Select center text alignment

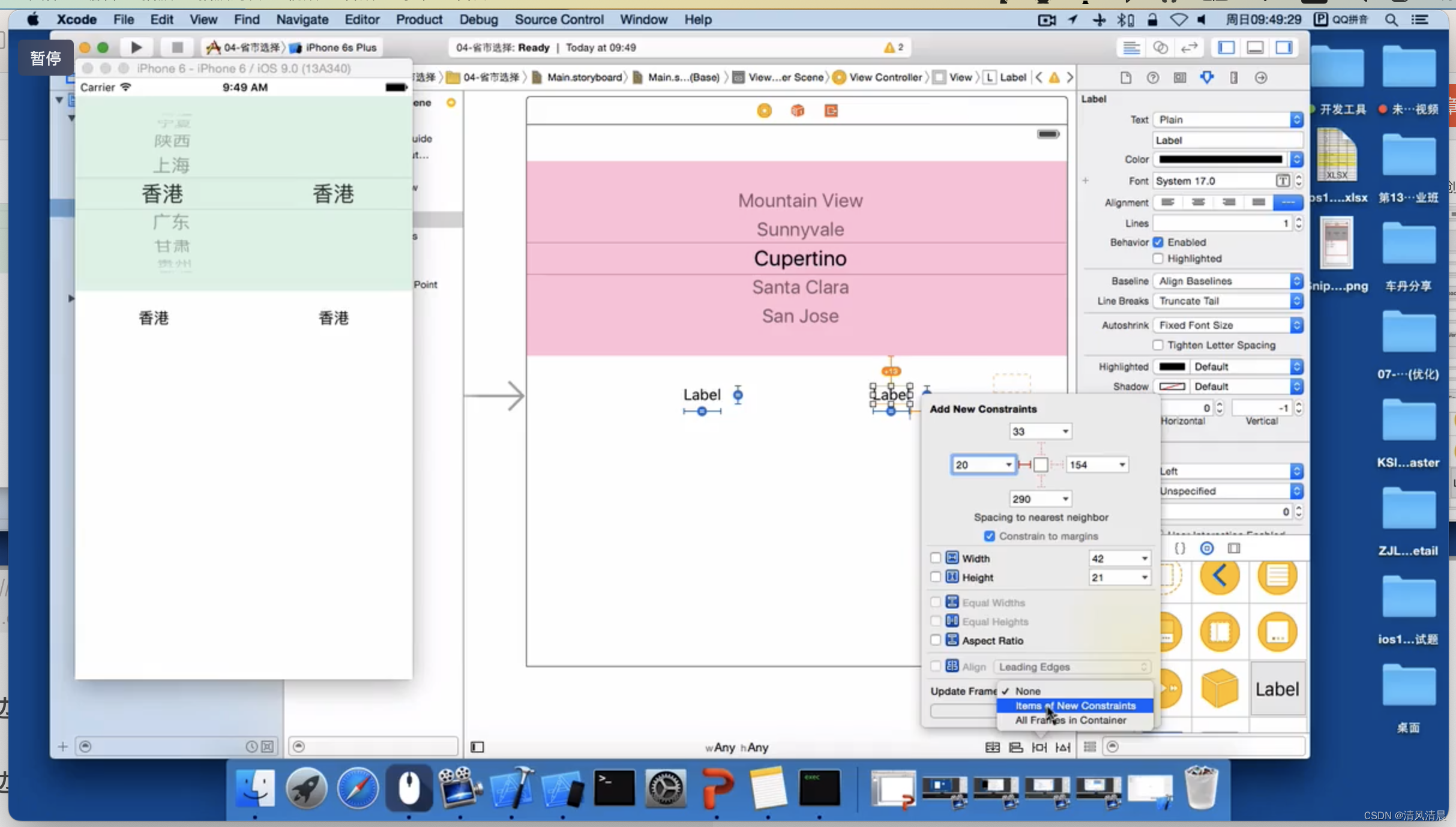1198,203
